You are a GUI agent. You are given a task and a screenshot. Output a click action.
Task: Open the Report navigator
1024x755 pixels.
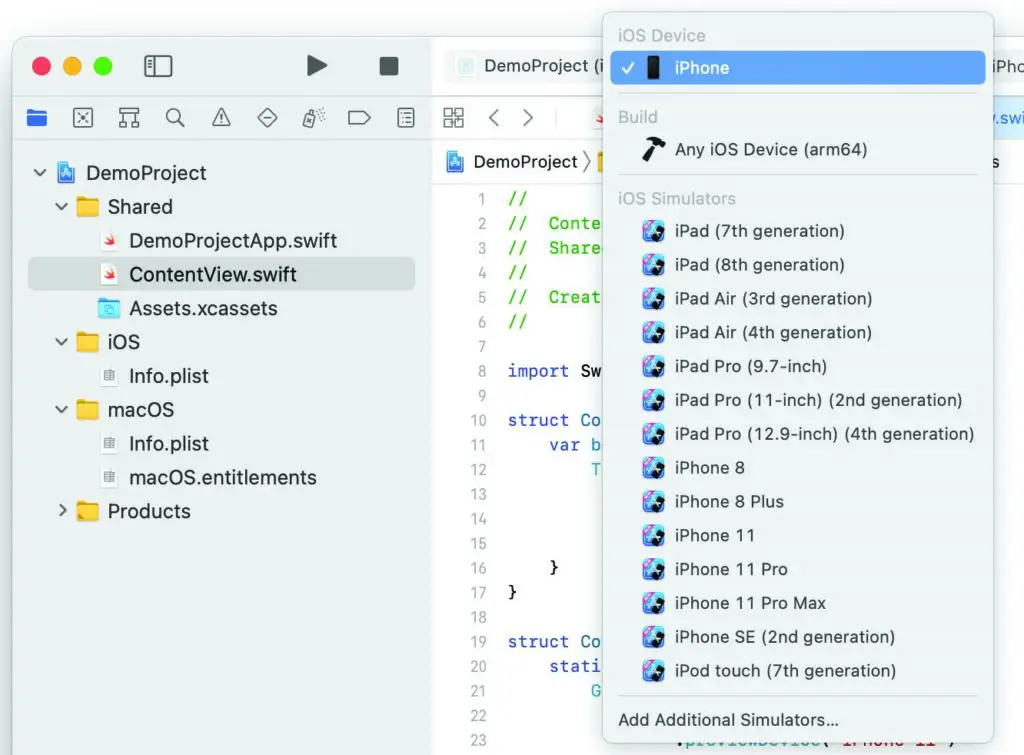405,118
